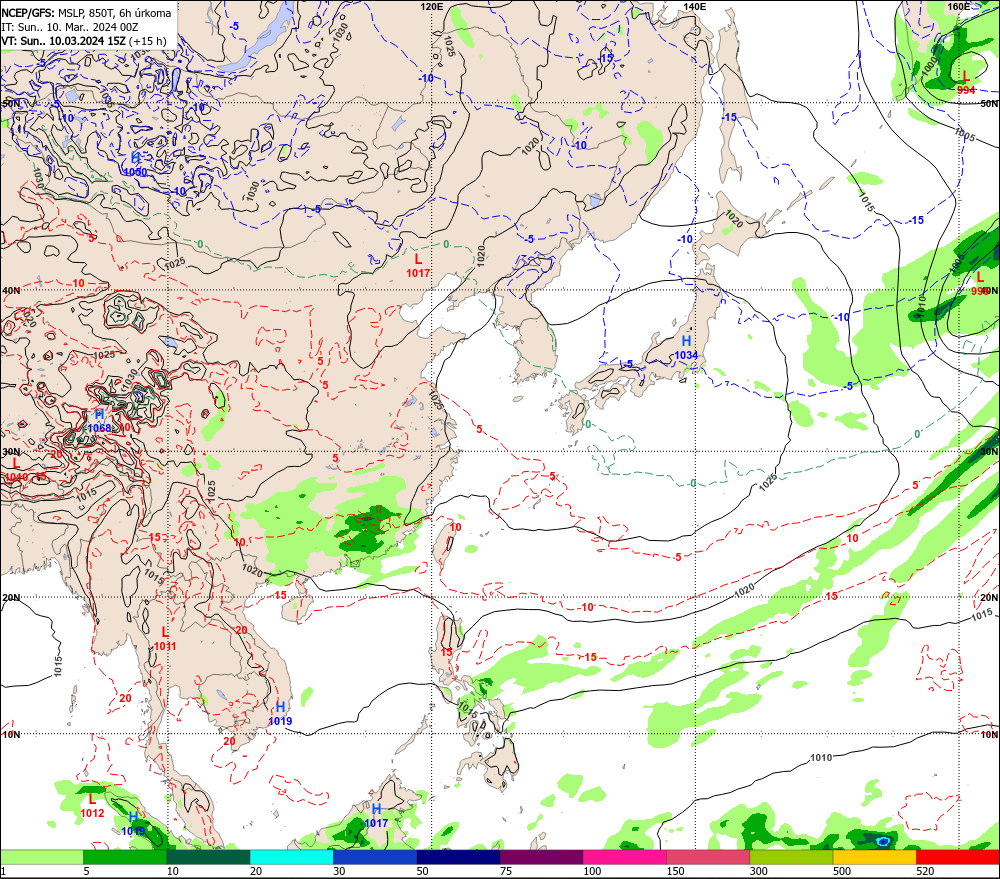Click the cyan legend swatch starting at 20
The height and width of the screenshot is (879, 1000).
coord(291,857)
